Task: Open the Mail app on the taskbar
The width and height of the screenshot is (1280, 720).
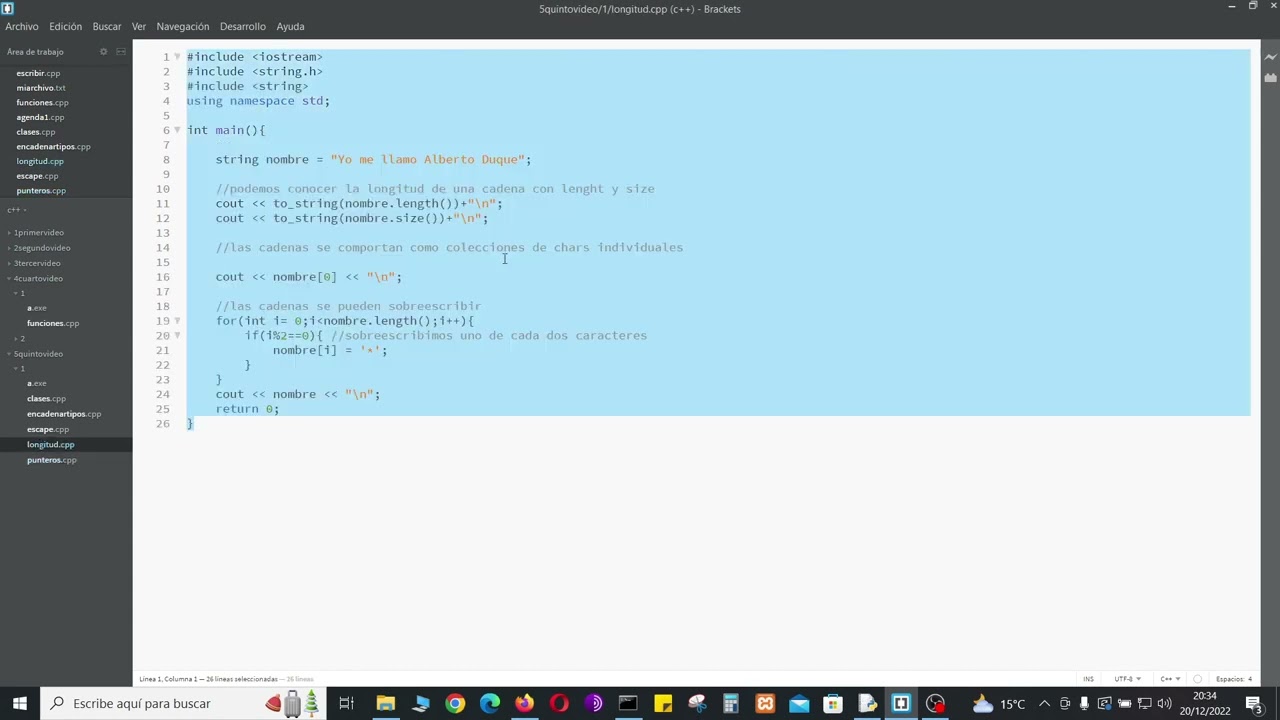Action: [799, 703]
